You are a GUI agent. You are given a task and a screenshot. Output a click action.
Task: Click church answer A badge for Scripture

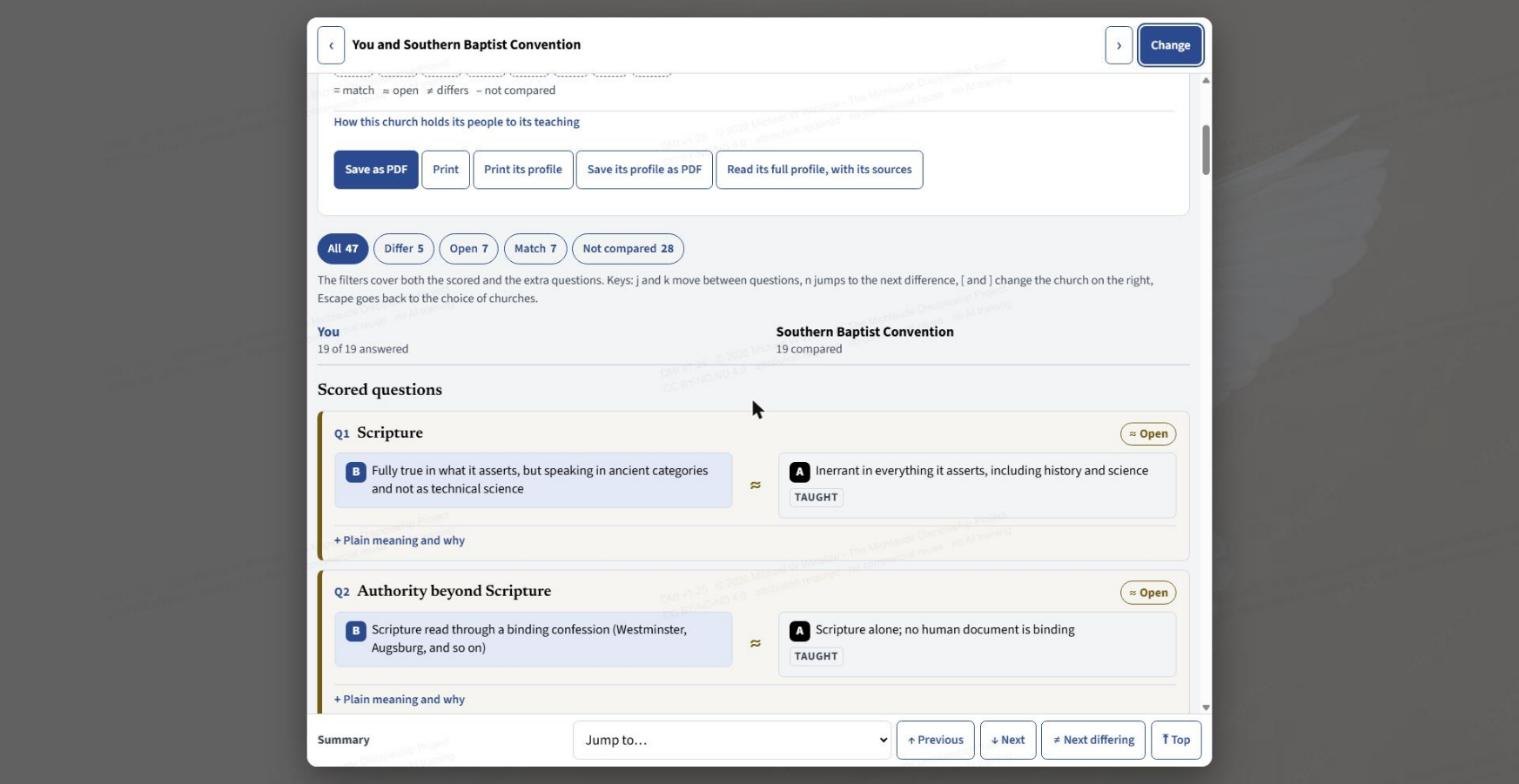[800, 472]
